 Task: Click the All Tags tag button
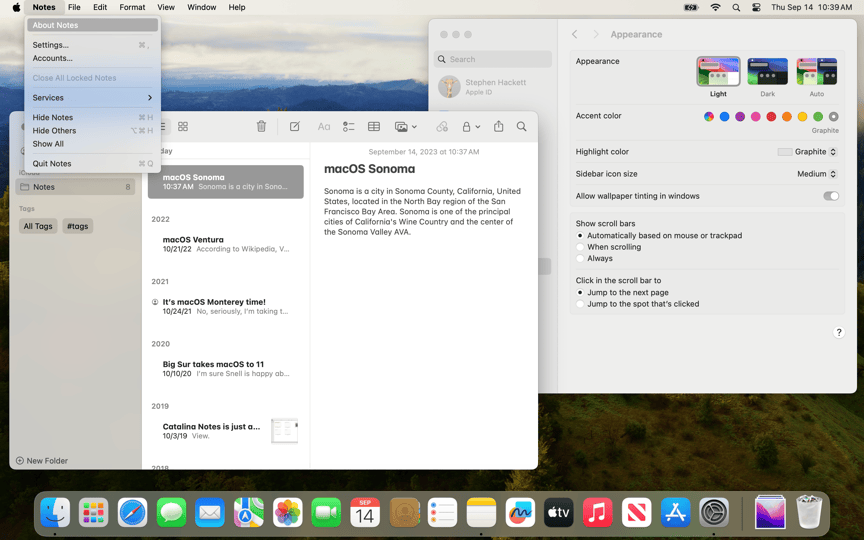(x=38, y=226)
